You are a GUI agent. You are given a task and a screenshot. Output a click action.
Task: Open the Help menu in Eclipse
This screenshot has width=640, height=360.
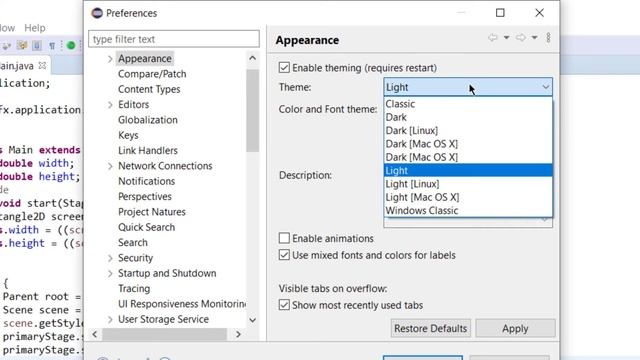pyautogui.click(x=35, y=28)
